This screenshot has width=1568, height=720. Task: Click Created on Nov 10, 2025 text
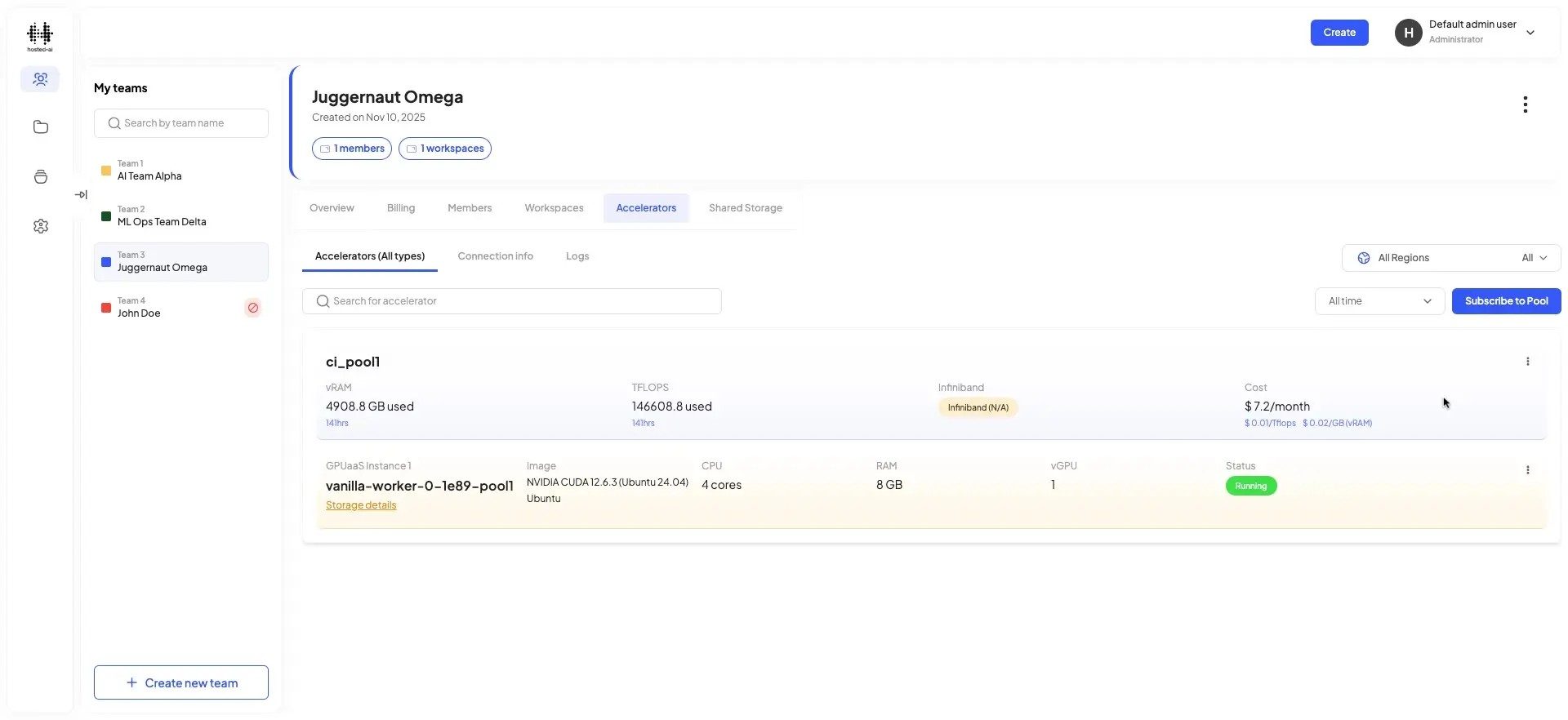tap(368, 118)
